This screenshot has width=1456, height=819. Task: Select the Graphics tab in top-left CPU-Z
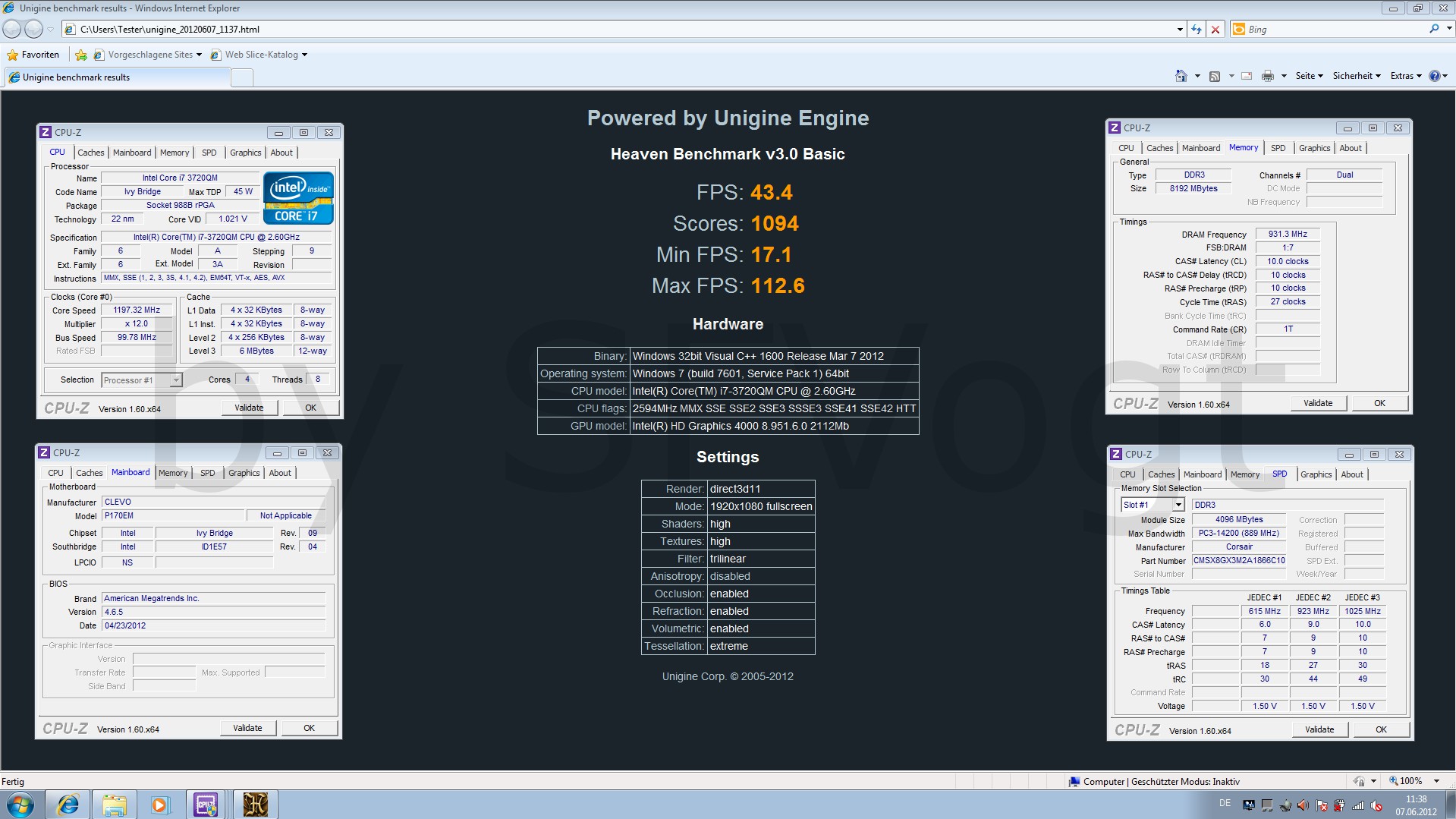coord(245,153)
